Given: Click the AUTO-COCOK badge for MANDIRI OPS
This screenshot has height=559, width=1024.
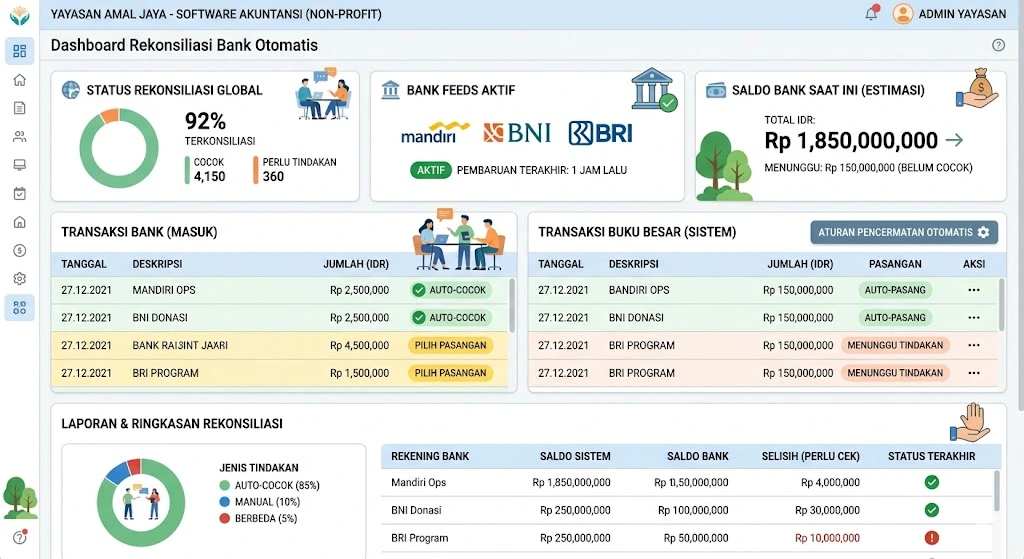Looking at the screenshot, I should coord(451,290).
